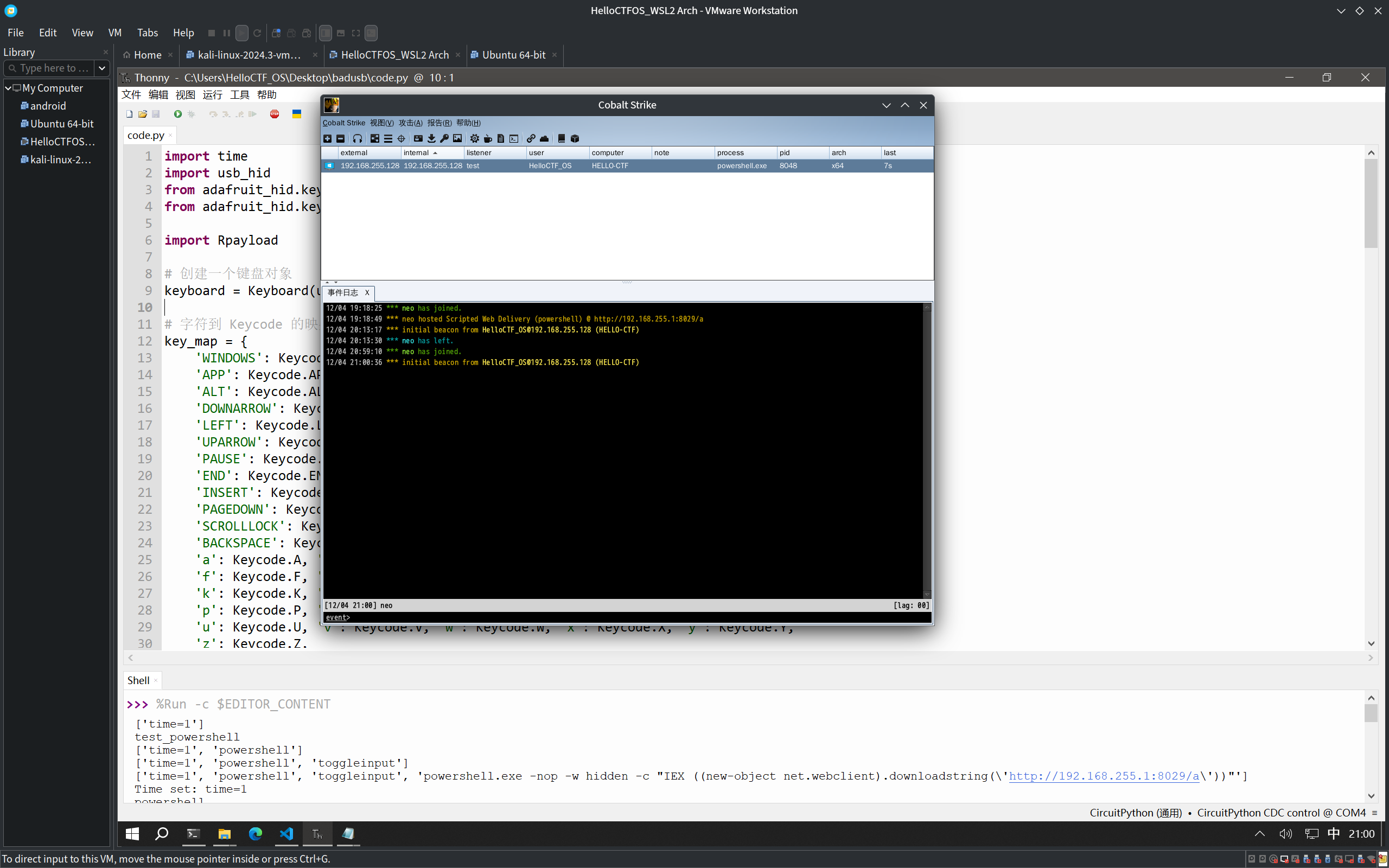The height and width of the screenshot is (868, 1389).
Task: Expand Windows system tray hidden icons
Action: pos(1259,834)
